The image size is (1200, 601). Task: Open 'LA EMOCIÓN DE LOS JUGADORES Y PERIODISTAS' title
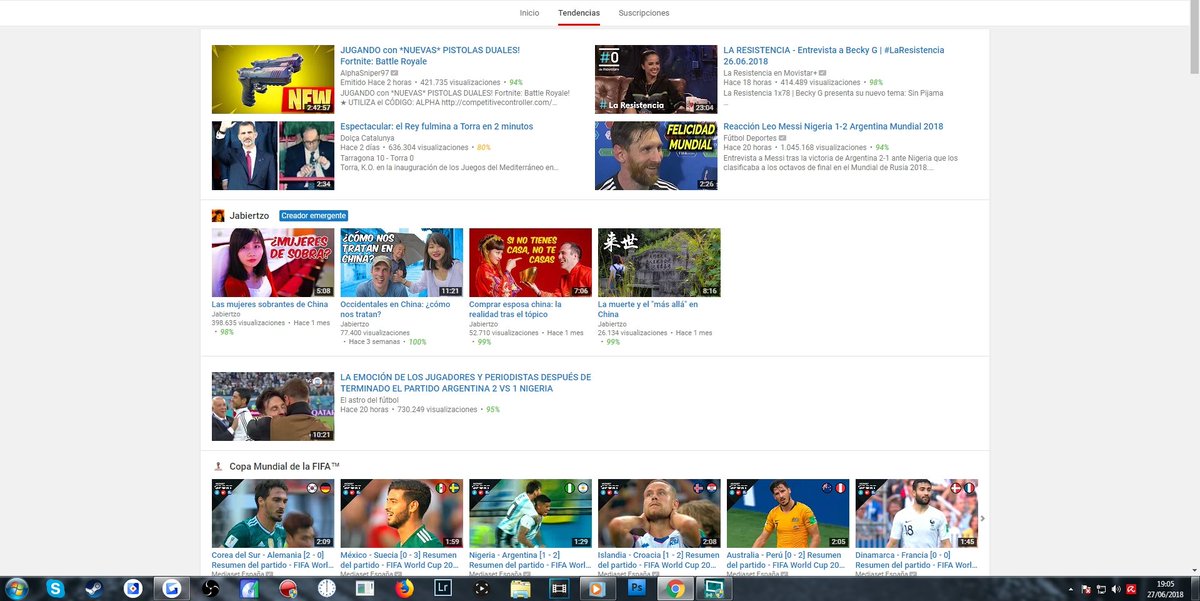pyautogui.click(x=465, y=382)
